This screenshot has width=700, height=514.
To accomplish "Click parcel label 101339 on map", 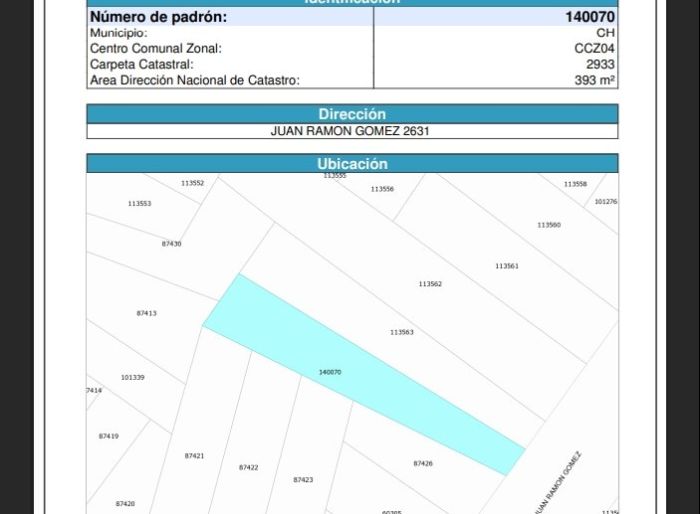I will pyautogui.click(x=133, y=378).
